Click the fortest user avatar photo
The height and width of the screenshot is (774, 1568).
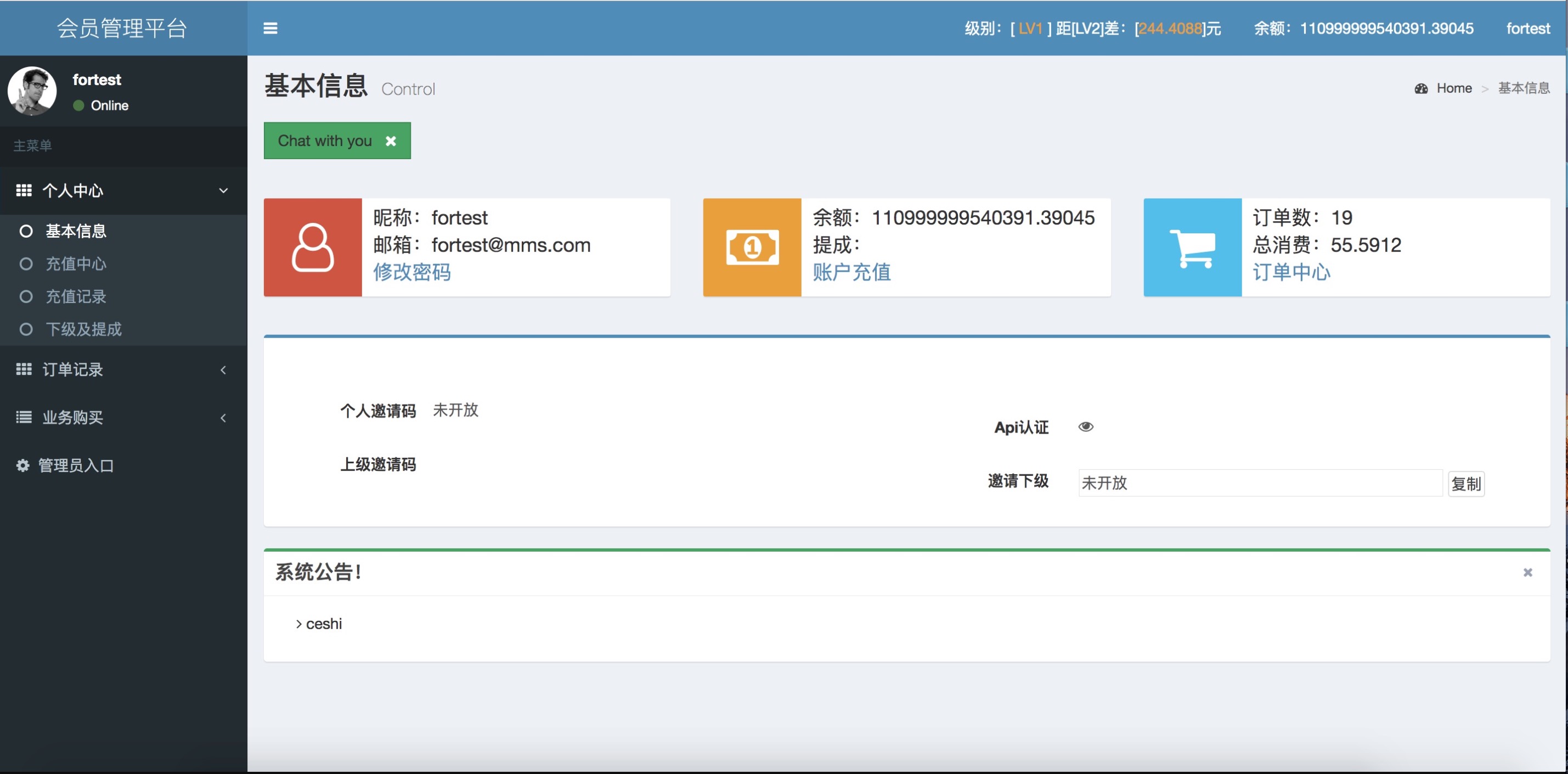(x=32, y=91)
